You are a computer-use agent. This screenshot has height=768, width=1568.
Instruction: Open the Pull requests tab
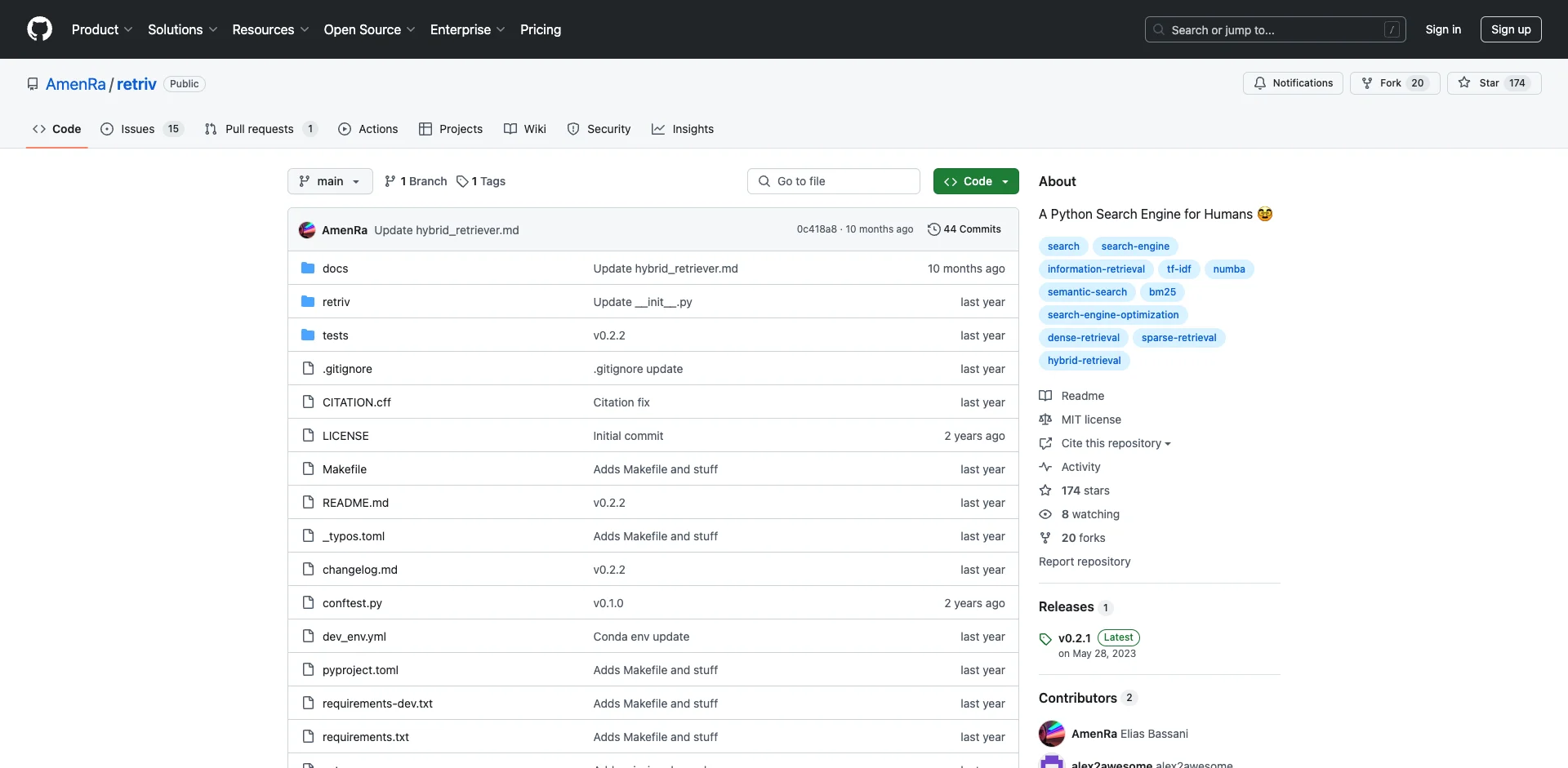pyautogui.click(x=261, y=129)
